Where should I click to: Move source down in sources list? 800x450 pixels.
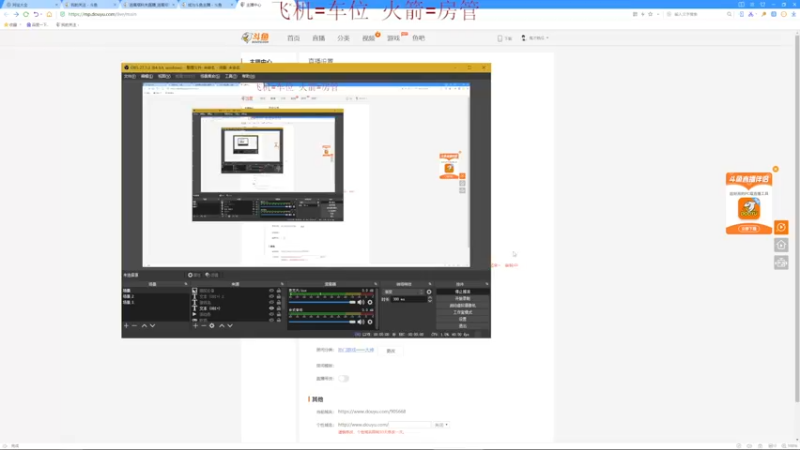click(x=230, y=326)
